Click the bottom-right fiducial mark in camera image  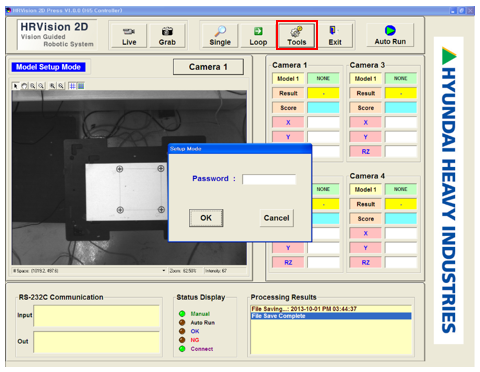pyautogui.click(x=161, y=210)
